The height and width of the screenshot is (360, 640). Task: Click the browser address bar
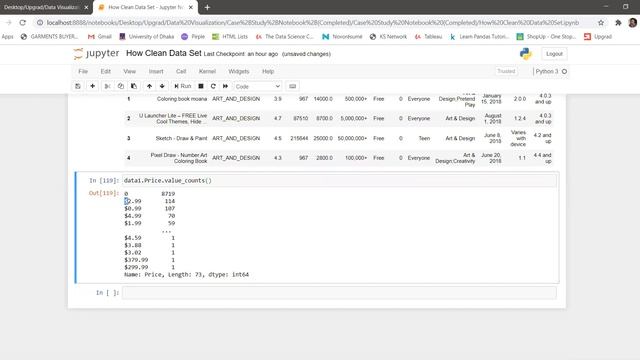(x=313, y=23)
